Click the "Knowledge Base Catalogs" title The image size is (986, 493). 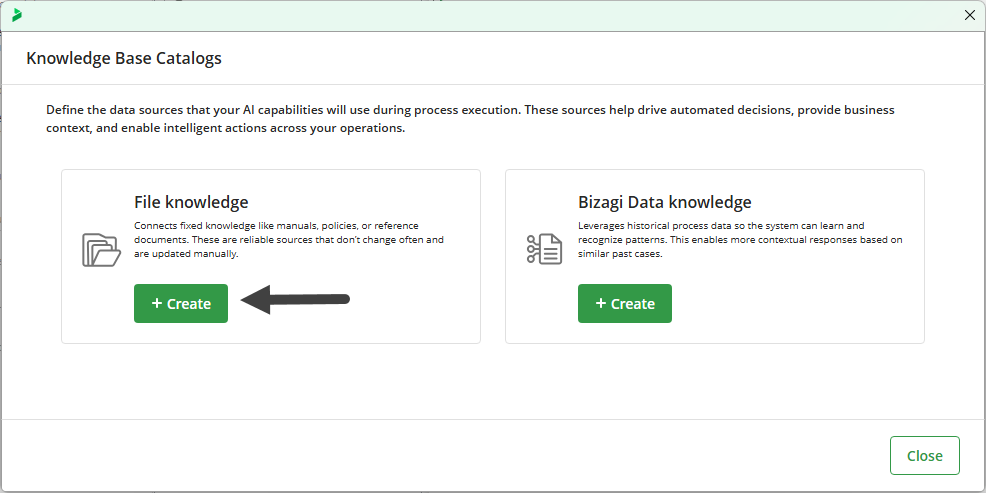click(124, 58)
